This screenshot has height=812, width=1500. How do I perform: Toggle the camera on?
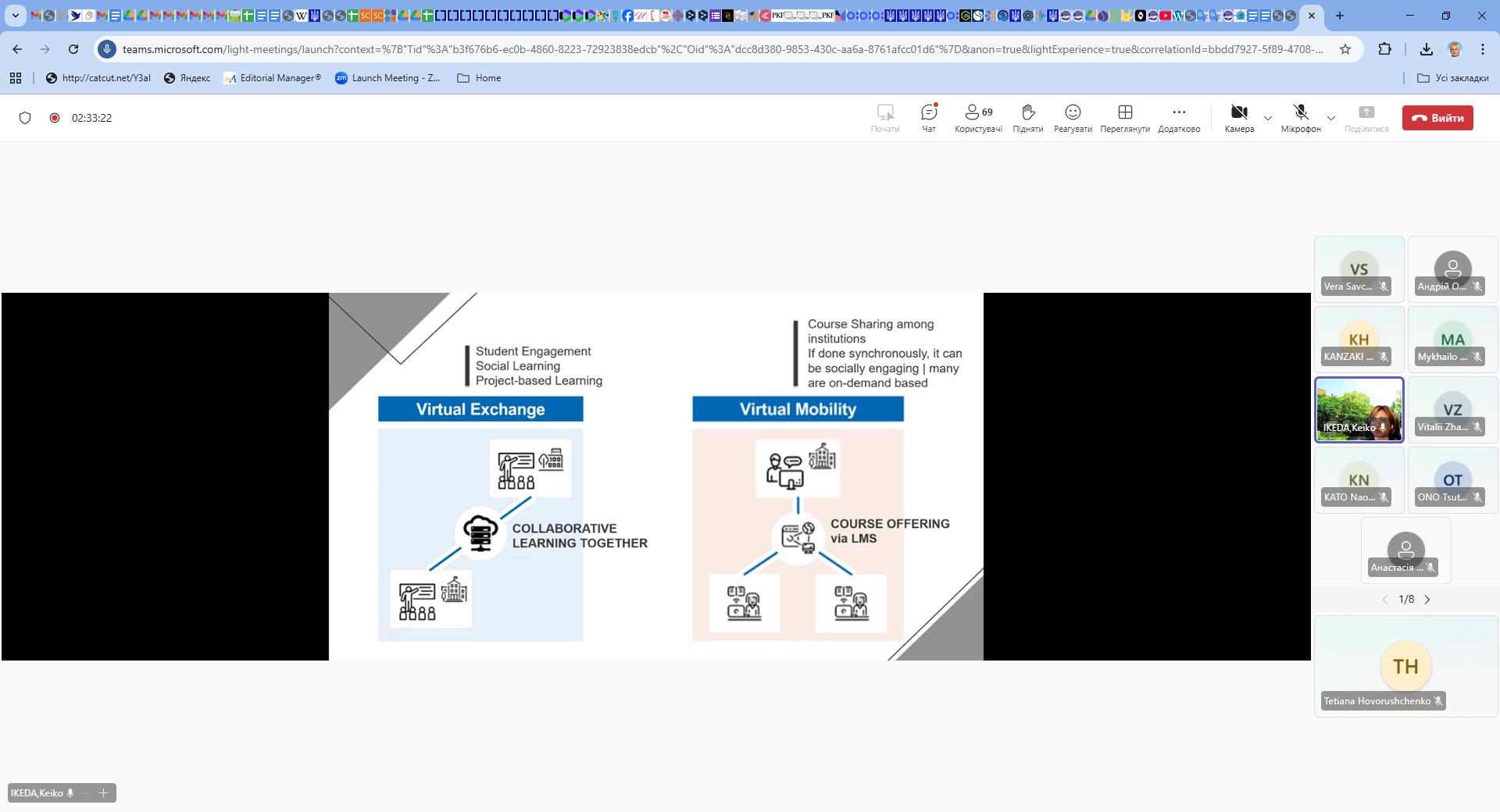click(x=1238, y=118)
